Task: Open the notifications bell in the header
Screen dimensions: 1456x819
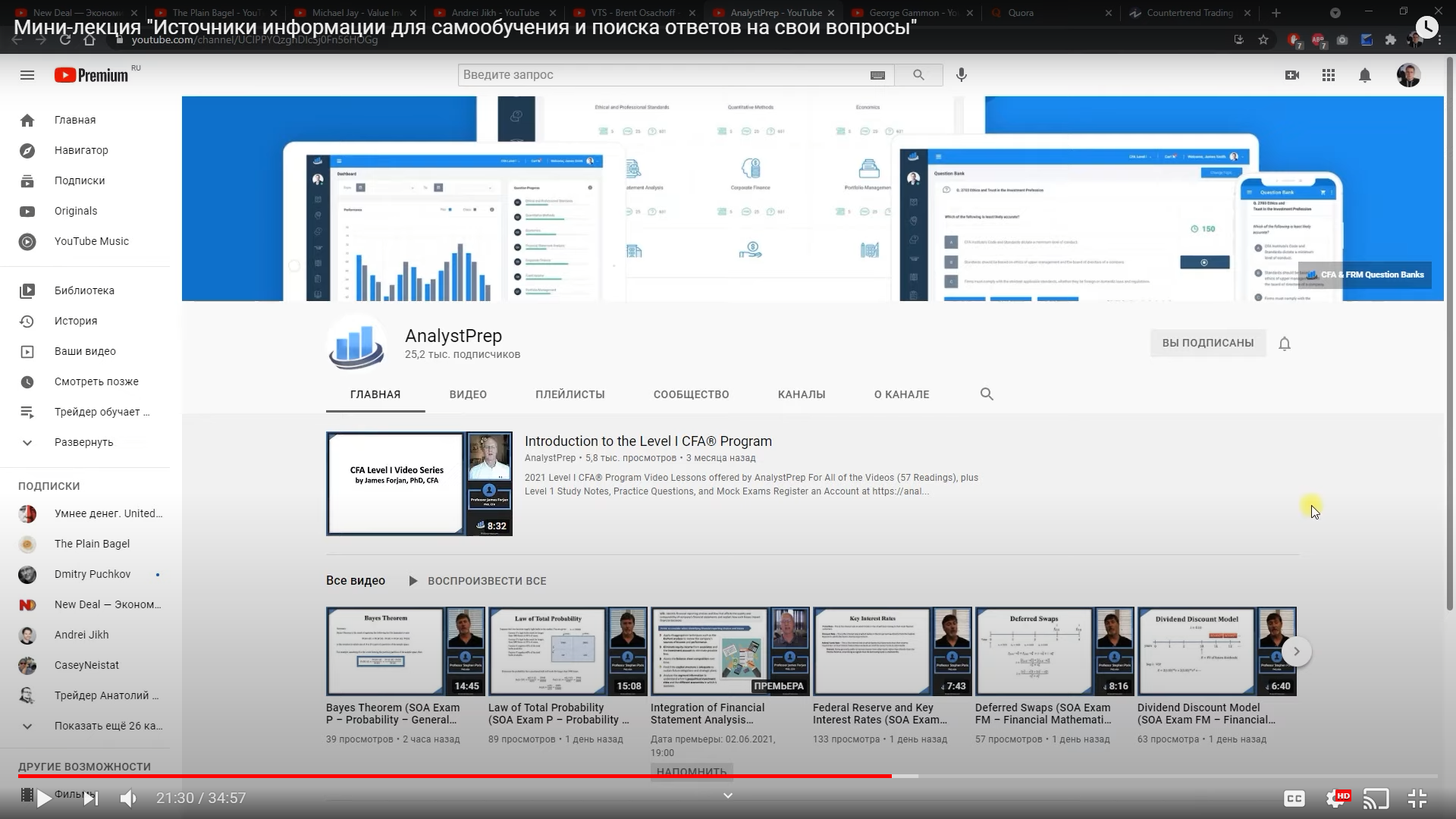Action: (1364, 75)
